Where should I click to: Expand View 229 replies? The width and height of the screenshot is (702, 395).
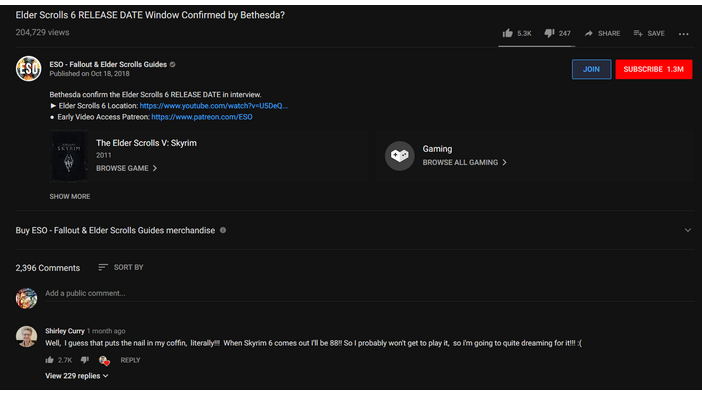77,376
